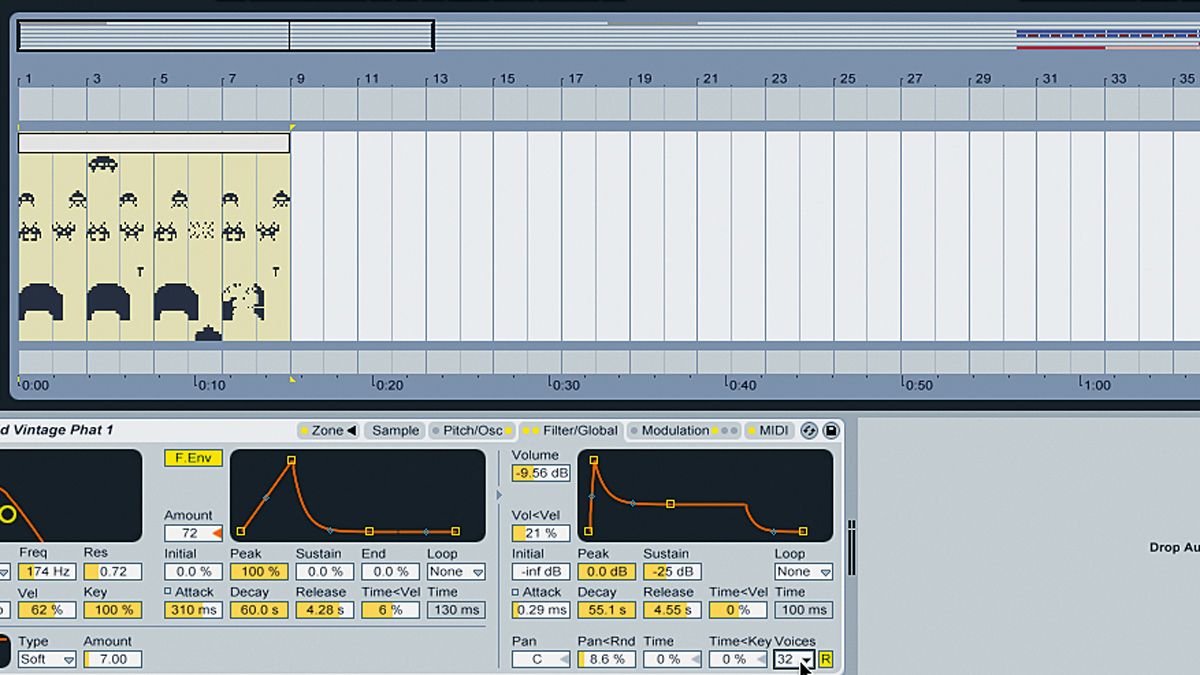Viewport: 1200px width, 675px height.
Task: Open the volume envelope Loop dropdown
Action: point(802,571)
